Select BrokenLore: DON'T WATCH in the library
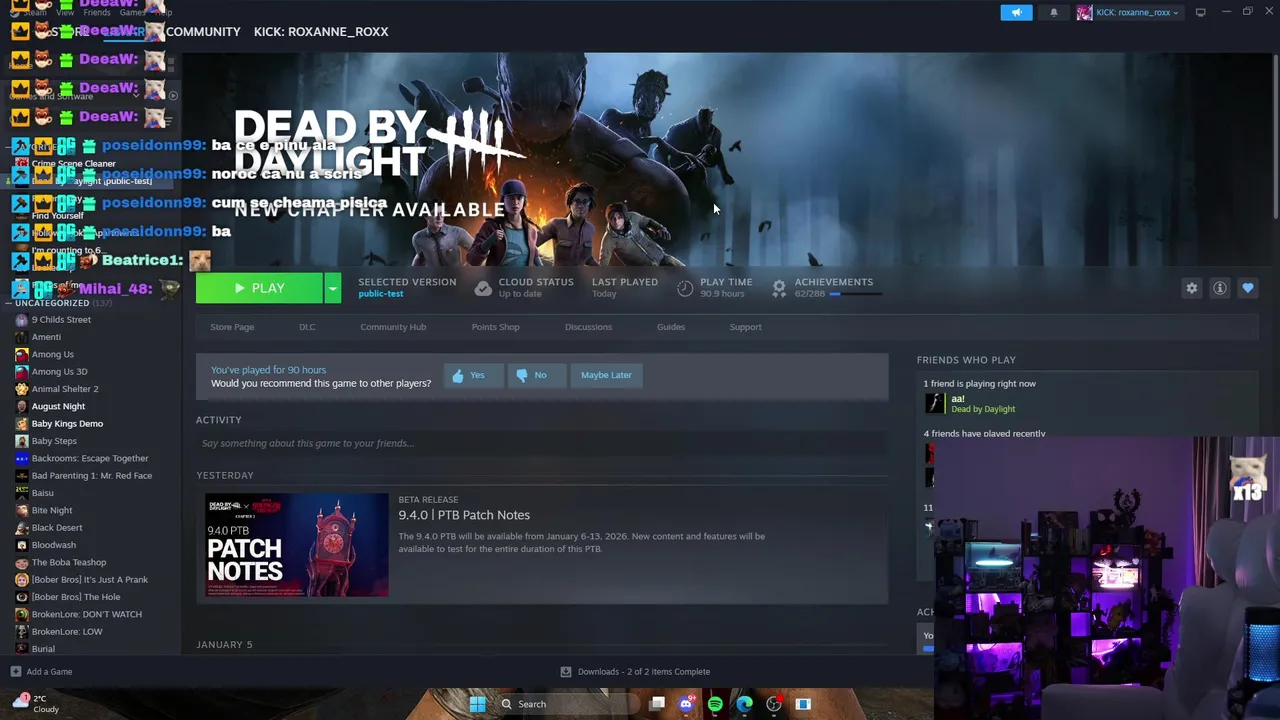Viewport: 1280px width, 720px height. coord(86,614)
